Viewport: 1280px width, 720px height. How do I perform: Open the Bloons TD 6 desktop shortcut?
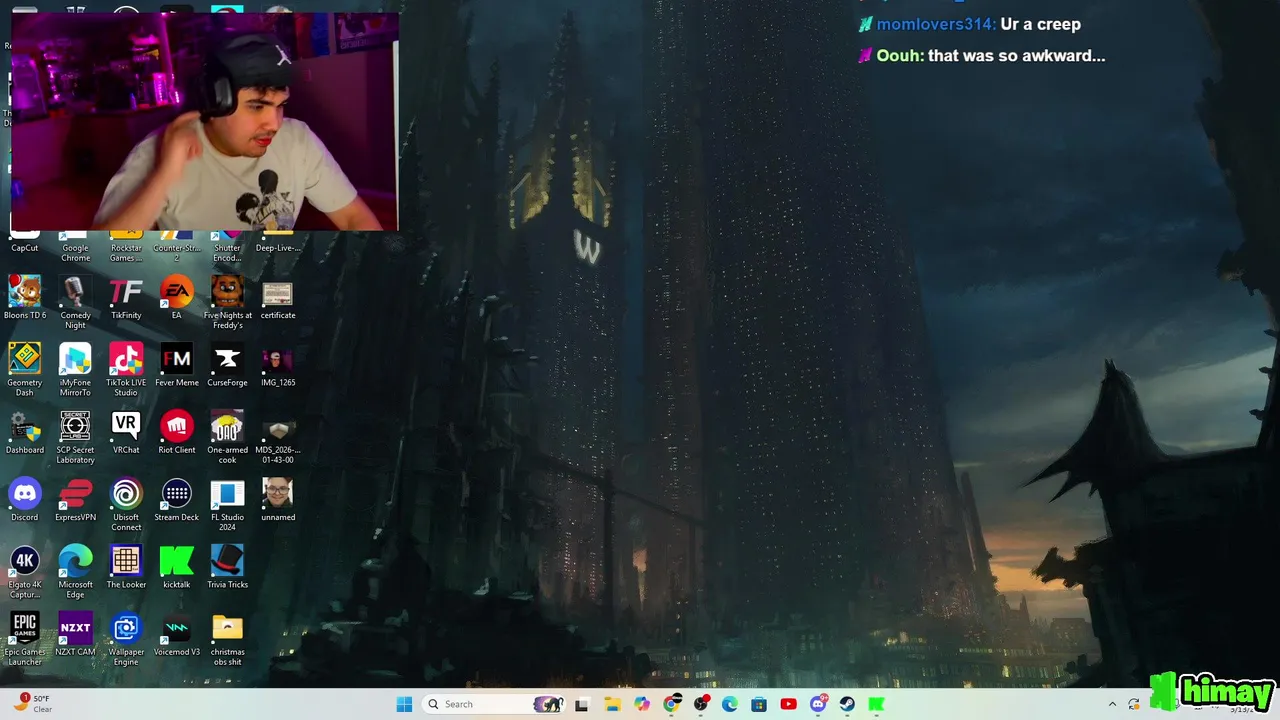25,298
